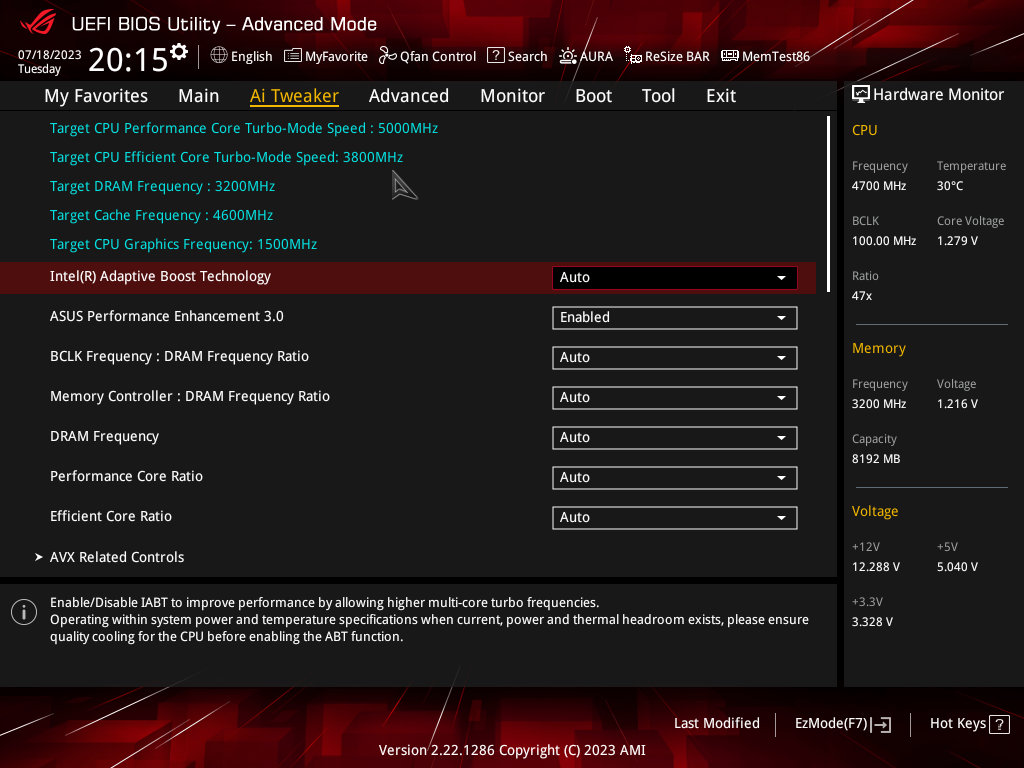The image size is (1024, 768).
Task: Click the Search question-mark icon
Action: click(x=496, y=56)
